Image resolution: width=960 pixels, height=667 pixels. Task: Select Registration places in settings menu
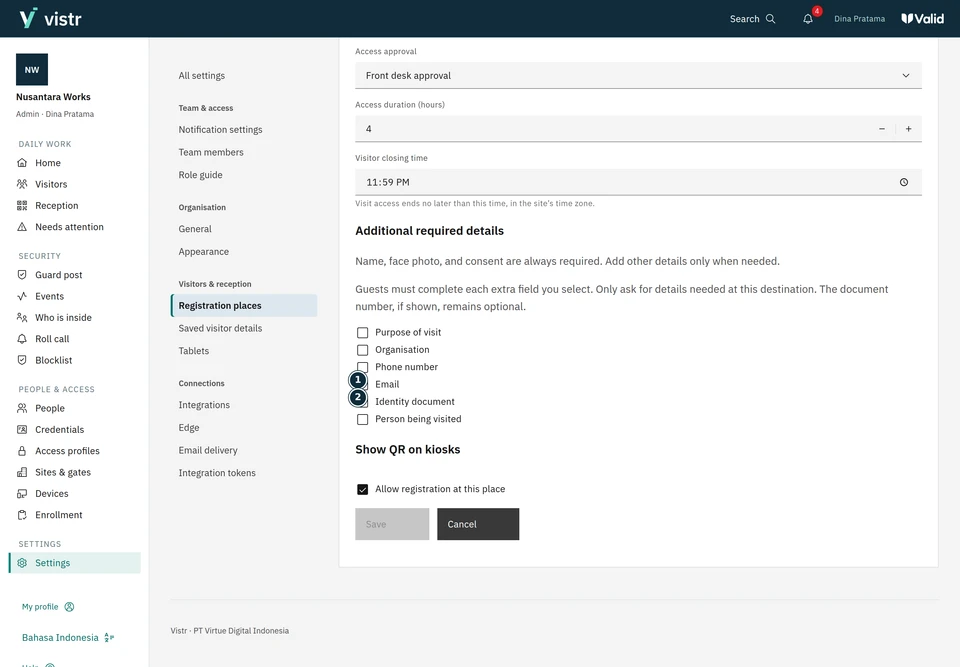coord(244,306)
